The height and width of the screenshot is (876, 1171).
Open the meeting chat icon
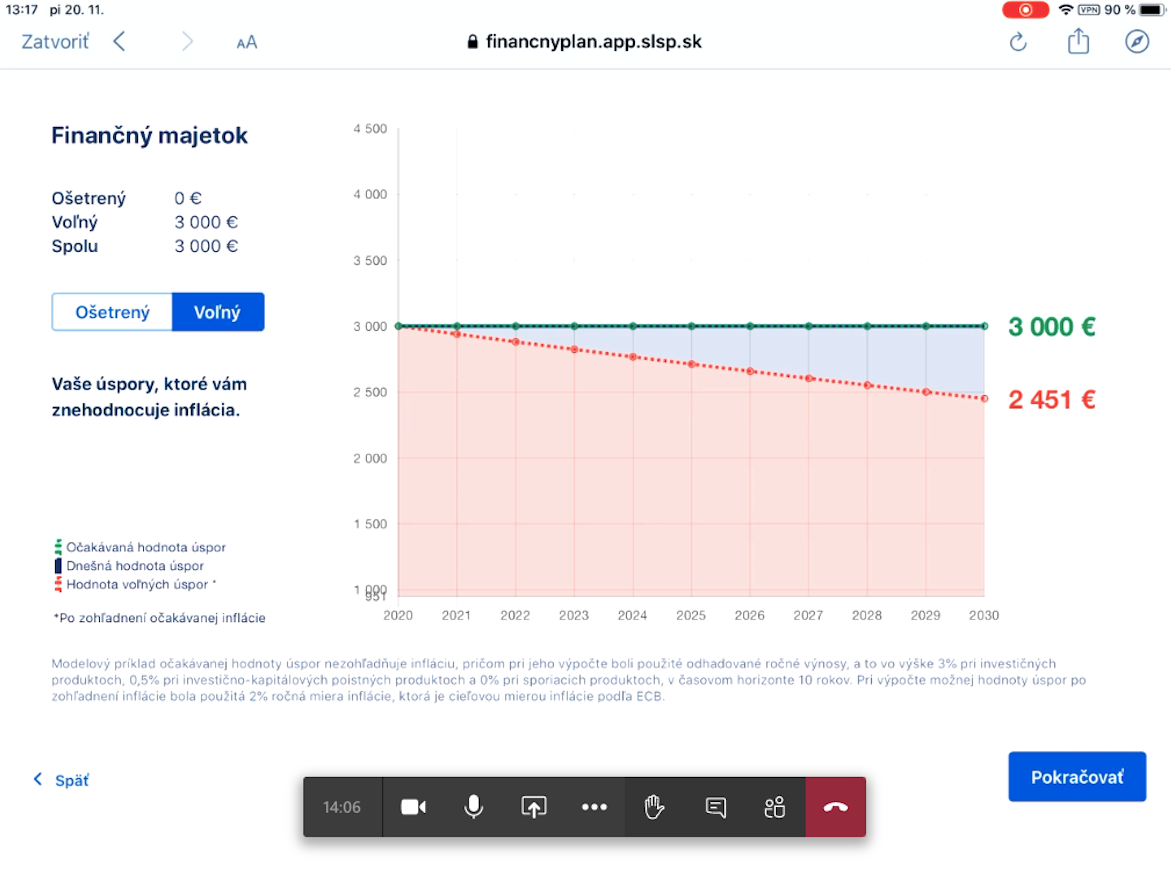click(x=715, y=807)
